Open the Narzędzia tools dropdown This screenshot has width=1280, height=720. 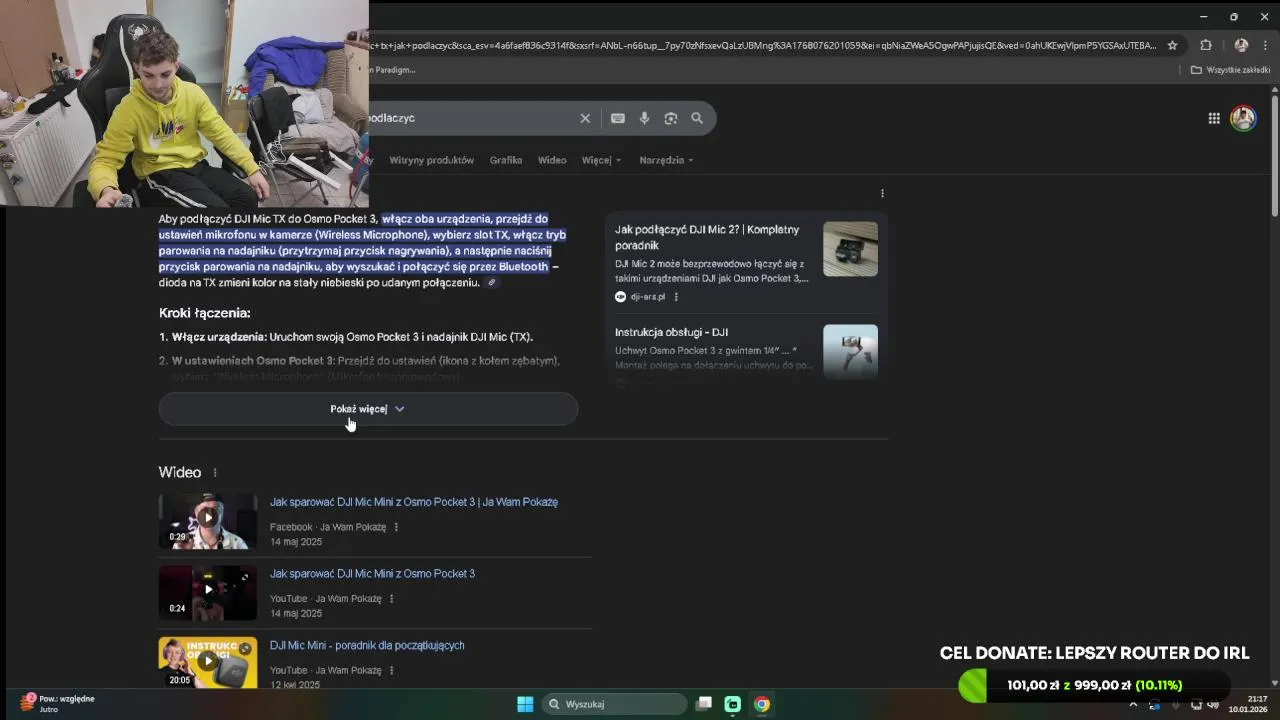[x=666, y=160]
